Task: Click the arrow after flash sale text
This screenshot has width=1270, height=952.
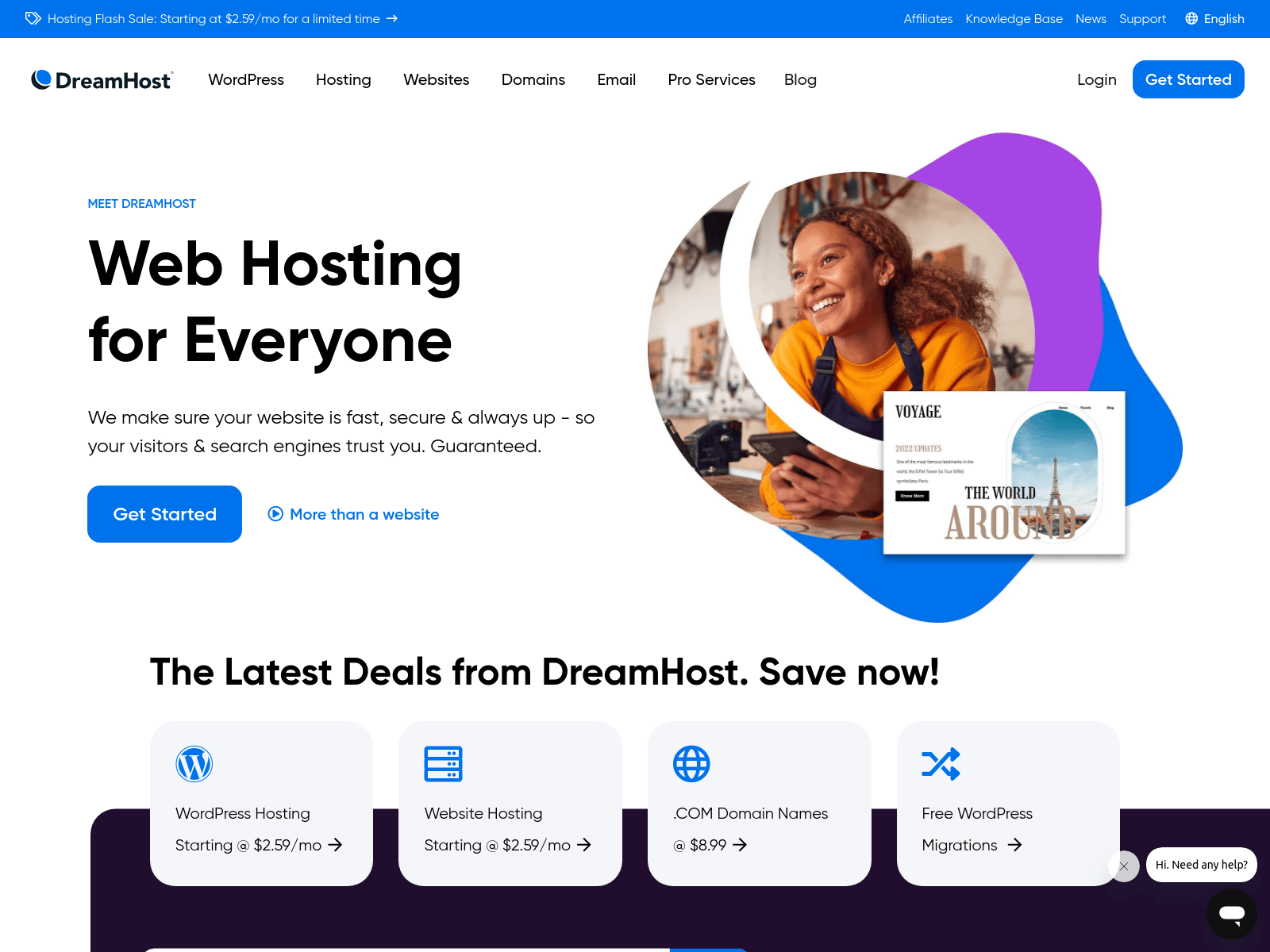Action: pos(392,18)
